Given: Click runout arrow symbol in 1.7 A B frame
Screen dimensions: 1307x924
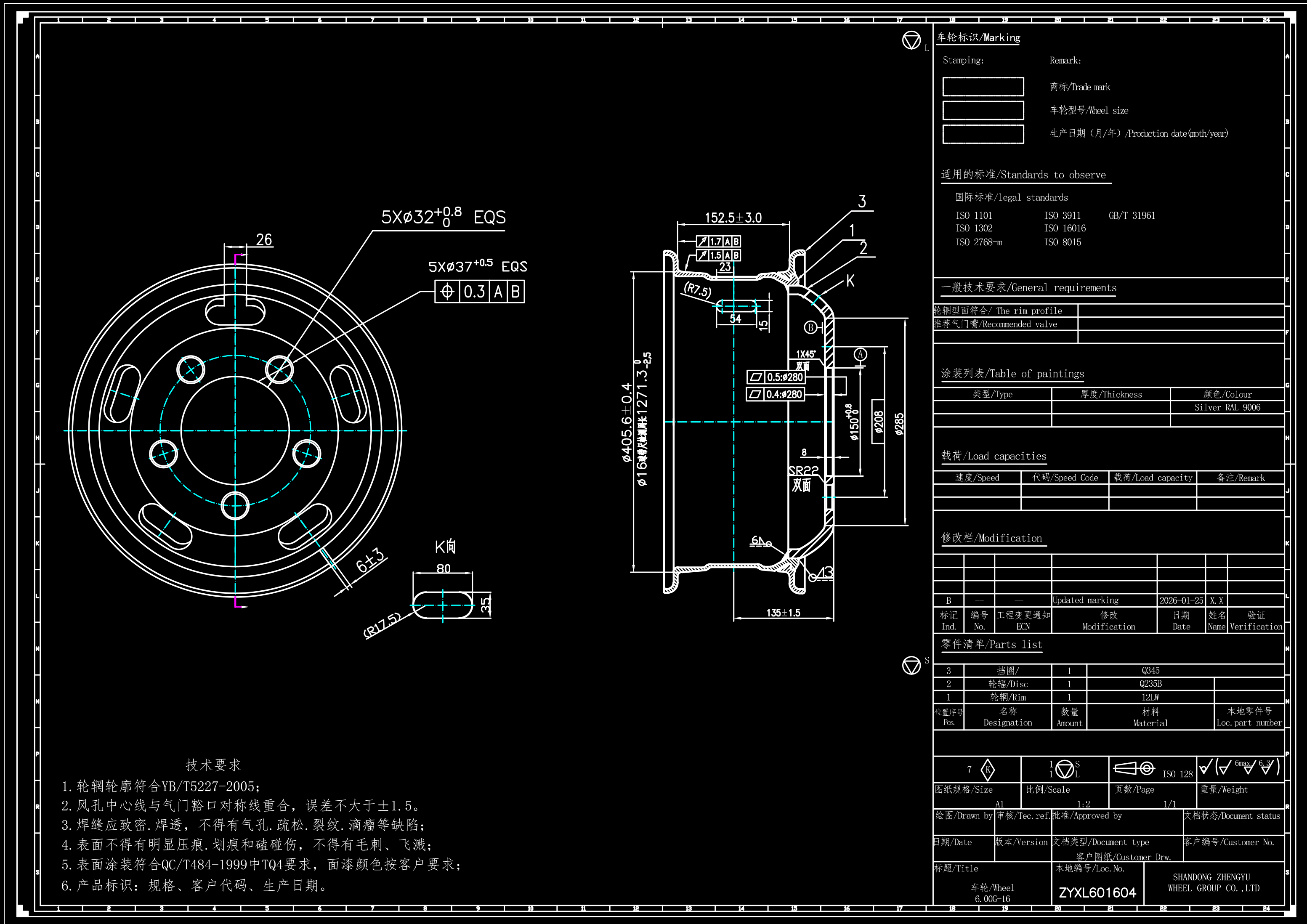Looking at the screenshot, I should click(x=703, y=242).
